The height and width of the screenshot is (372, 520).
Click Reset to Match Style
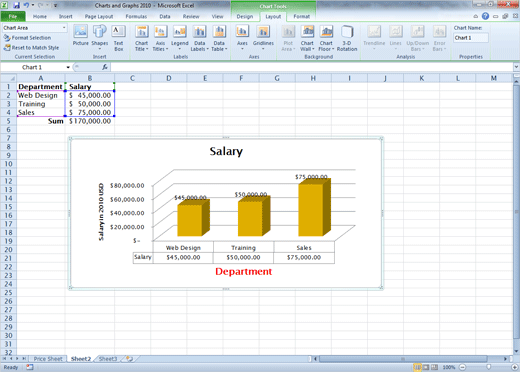pyautogui.click(x=31, y=48)
